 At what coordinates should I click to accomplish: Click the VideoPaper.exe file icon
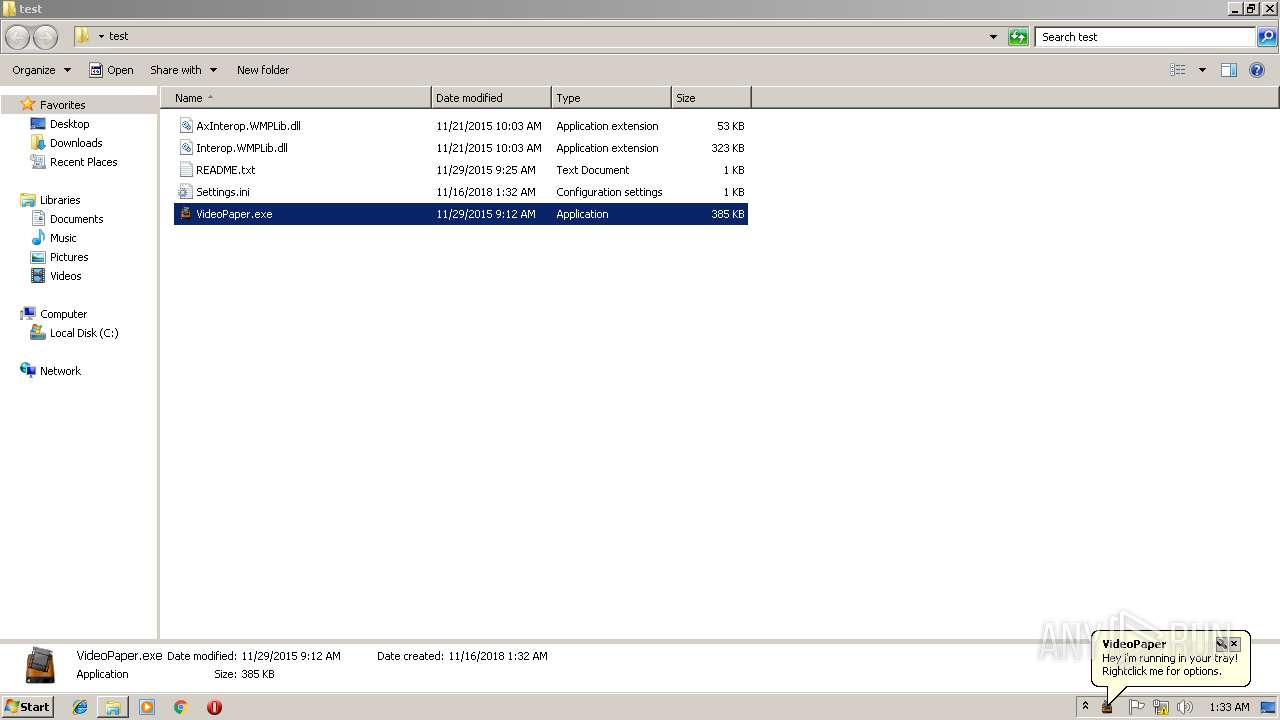coord(185,214)
